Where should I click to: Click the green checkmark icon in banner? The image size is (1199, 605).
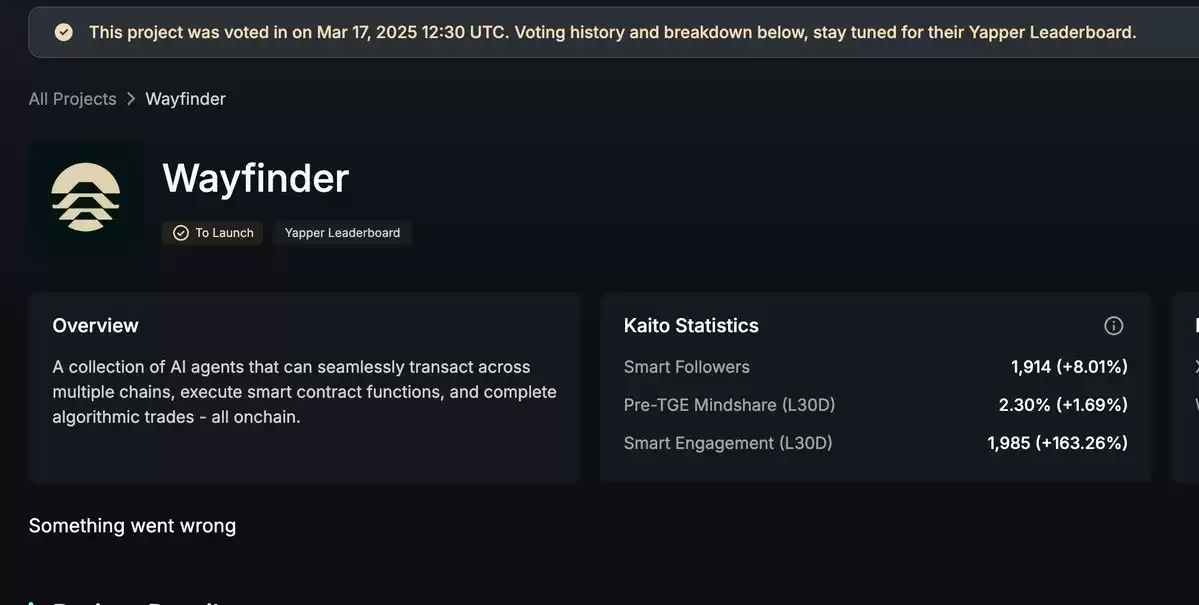64,32
